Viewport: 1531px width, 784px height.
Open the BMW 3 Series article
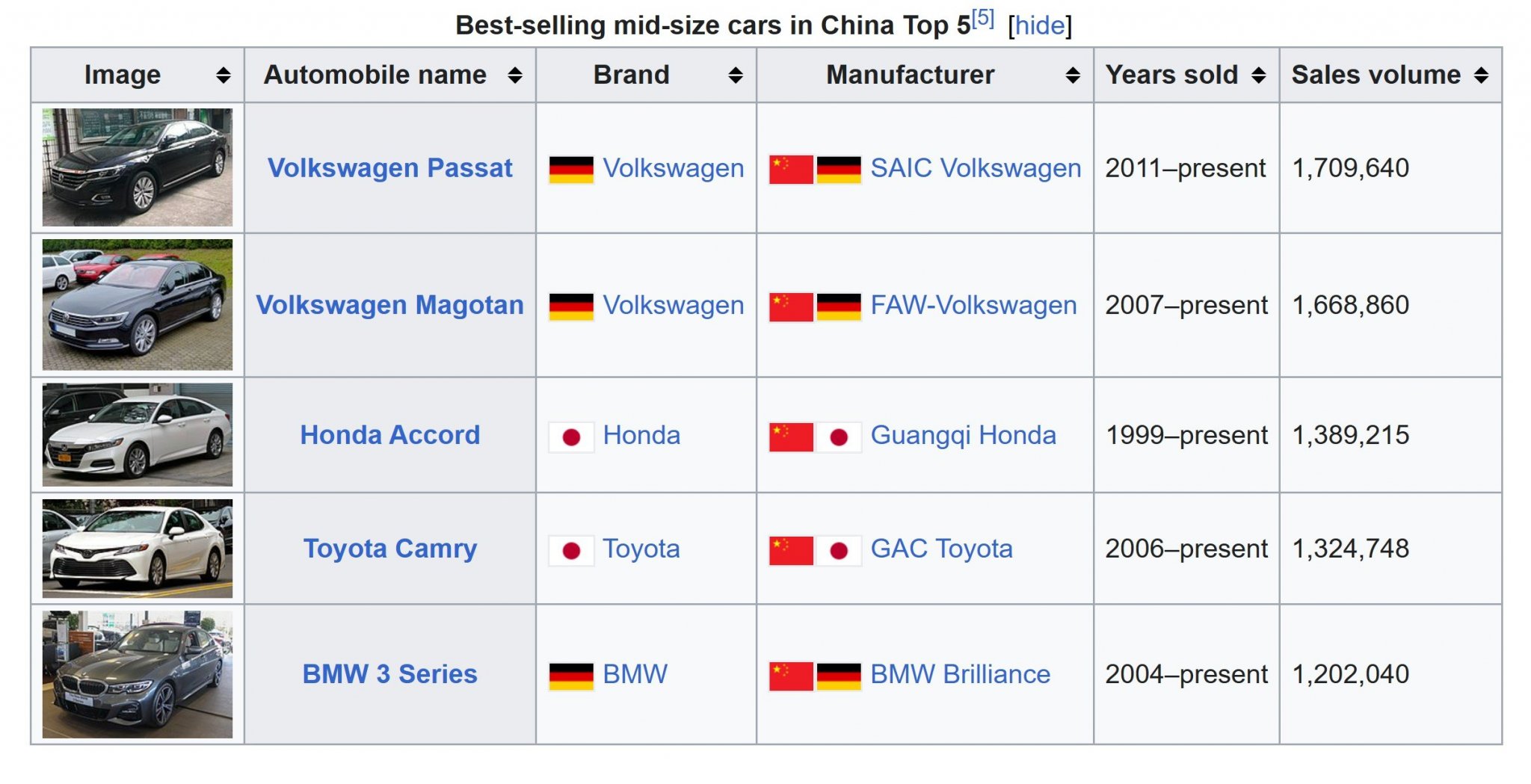click(x=389, y=673)
